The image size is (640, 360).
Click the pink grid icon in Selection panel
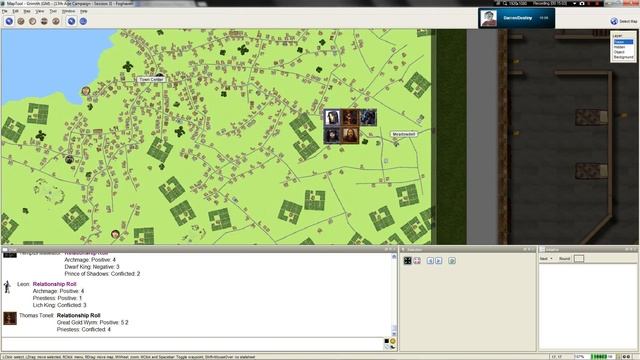417,260
